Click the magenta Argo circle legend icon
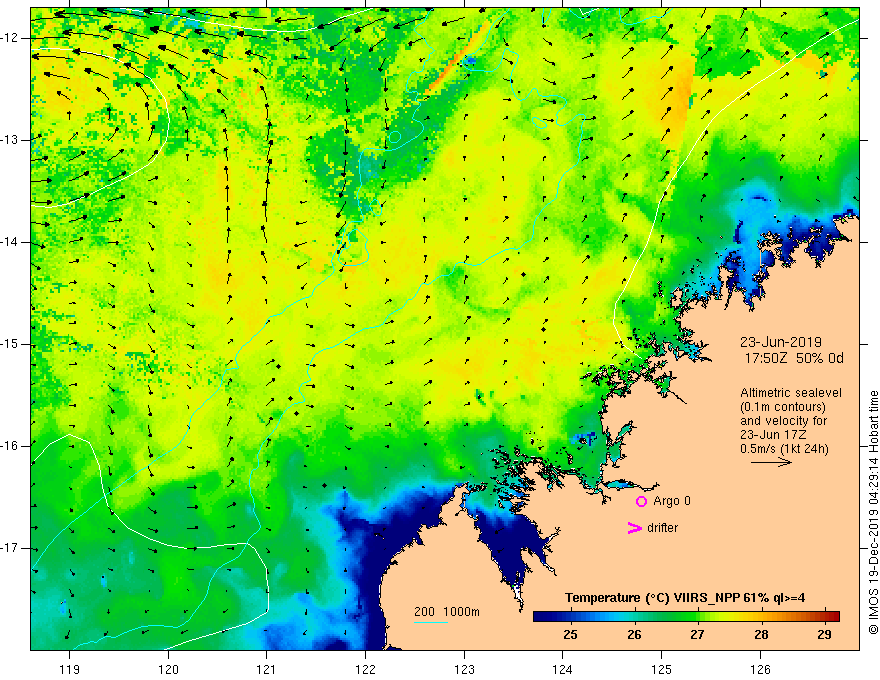Screen dimensions: 880x680 click(641, 502)
